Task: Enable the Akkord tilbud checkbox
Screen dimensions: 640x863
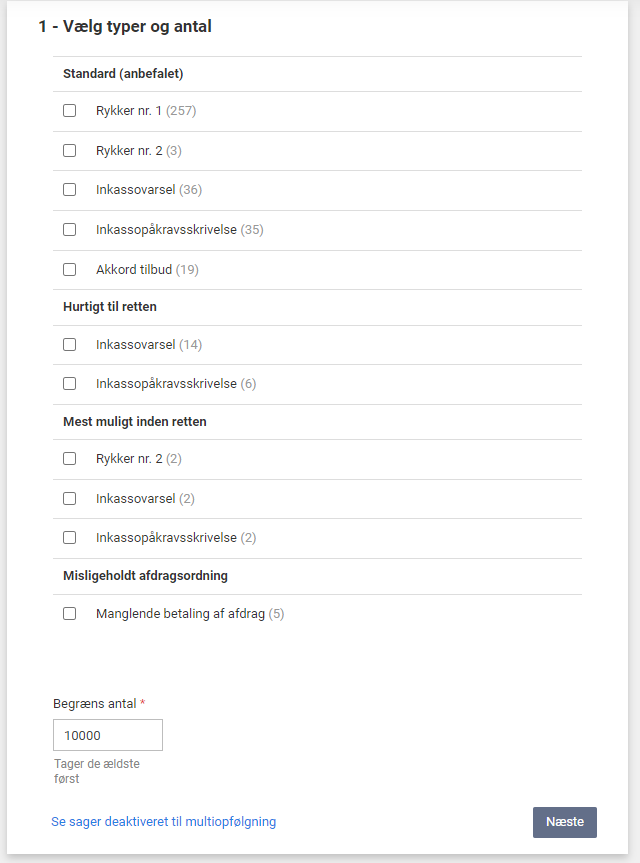Action: [69, 269]
